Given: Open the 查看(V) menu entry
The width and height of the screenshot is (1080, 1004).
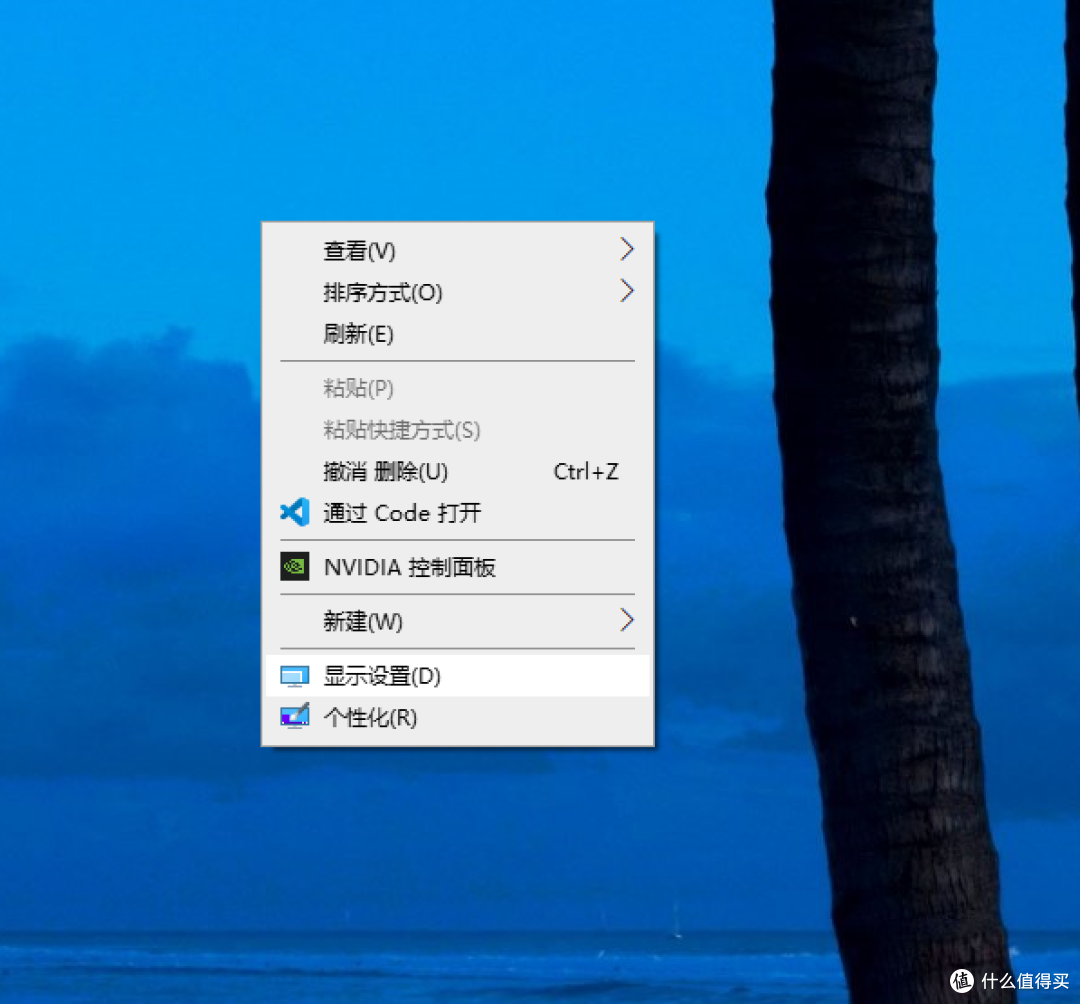Looking at the screenshot, I should pyautogui.click(x=457, y=251).
